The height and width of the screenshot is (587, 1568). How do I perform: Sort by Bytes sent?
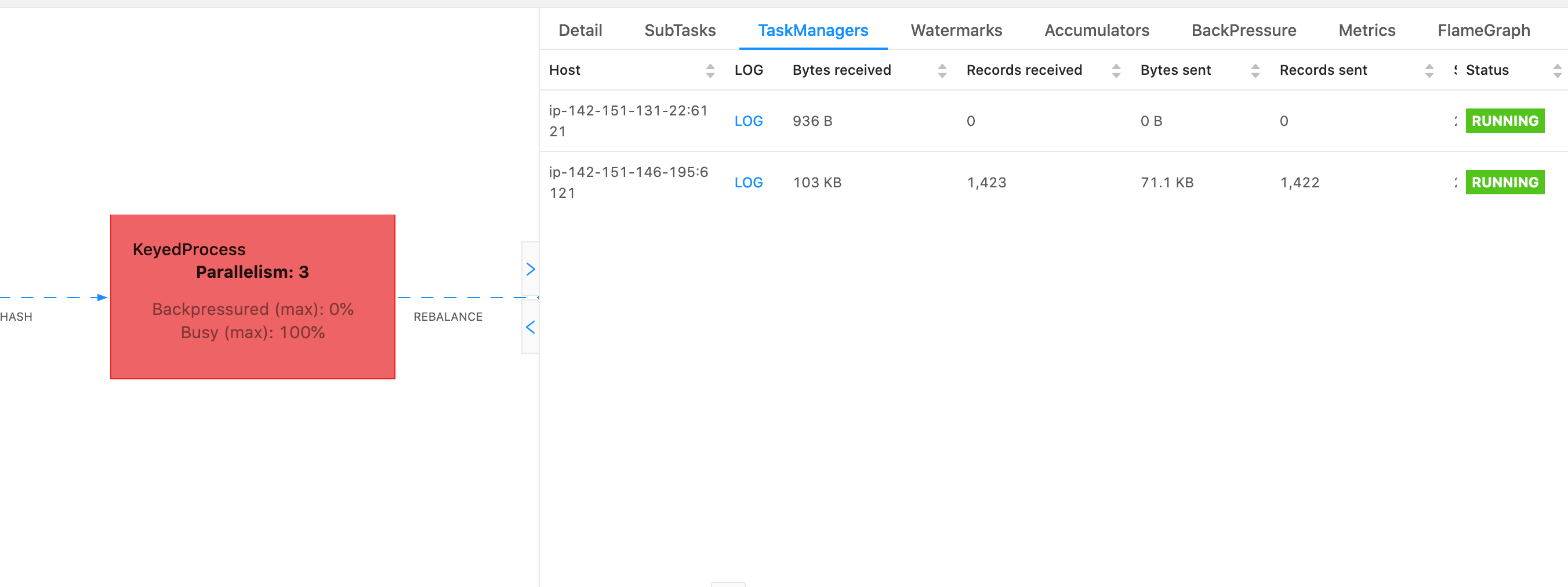[1256, 70]
